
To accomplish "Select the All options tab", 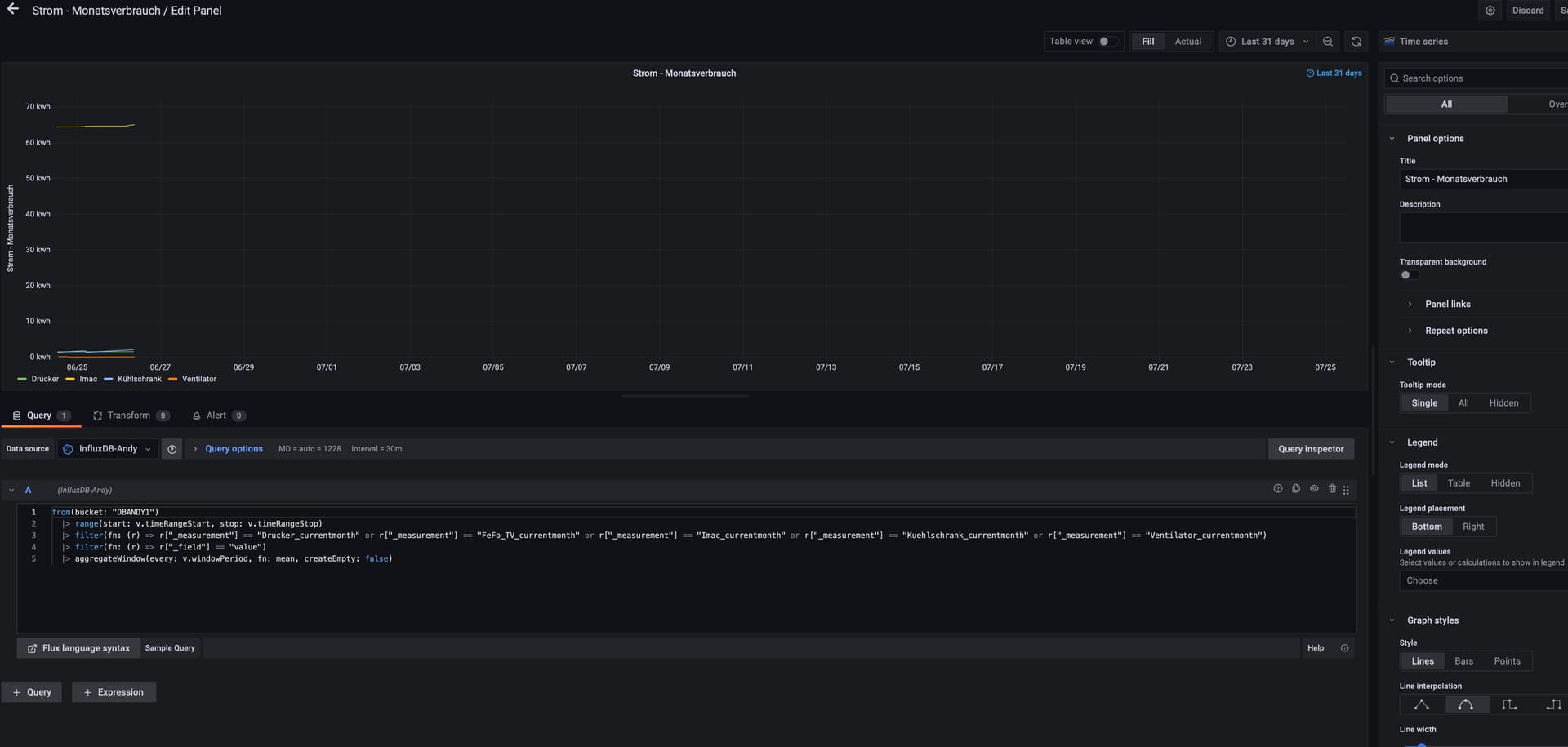I will pyautogui.click(x=1446, y=104).
